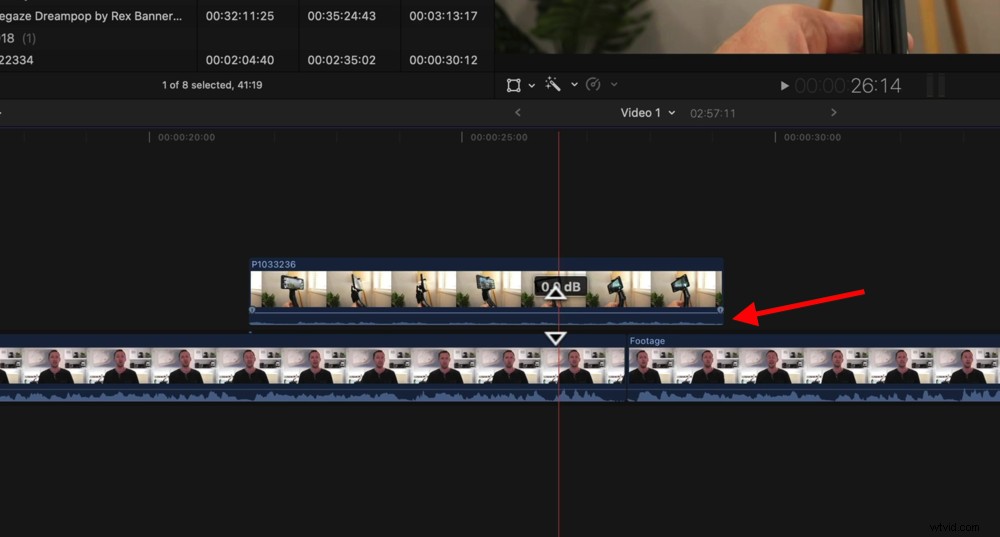The image size is (1000, 537).
Task: Click the P1033236 clip name label
Action: (274, 264)
